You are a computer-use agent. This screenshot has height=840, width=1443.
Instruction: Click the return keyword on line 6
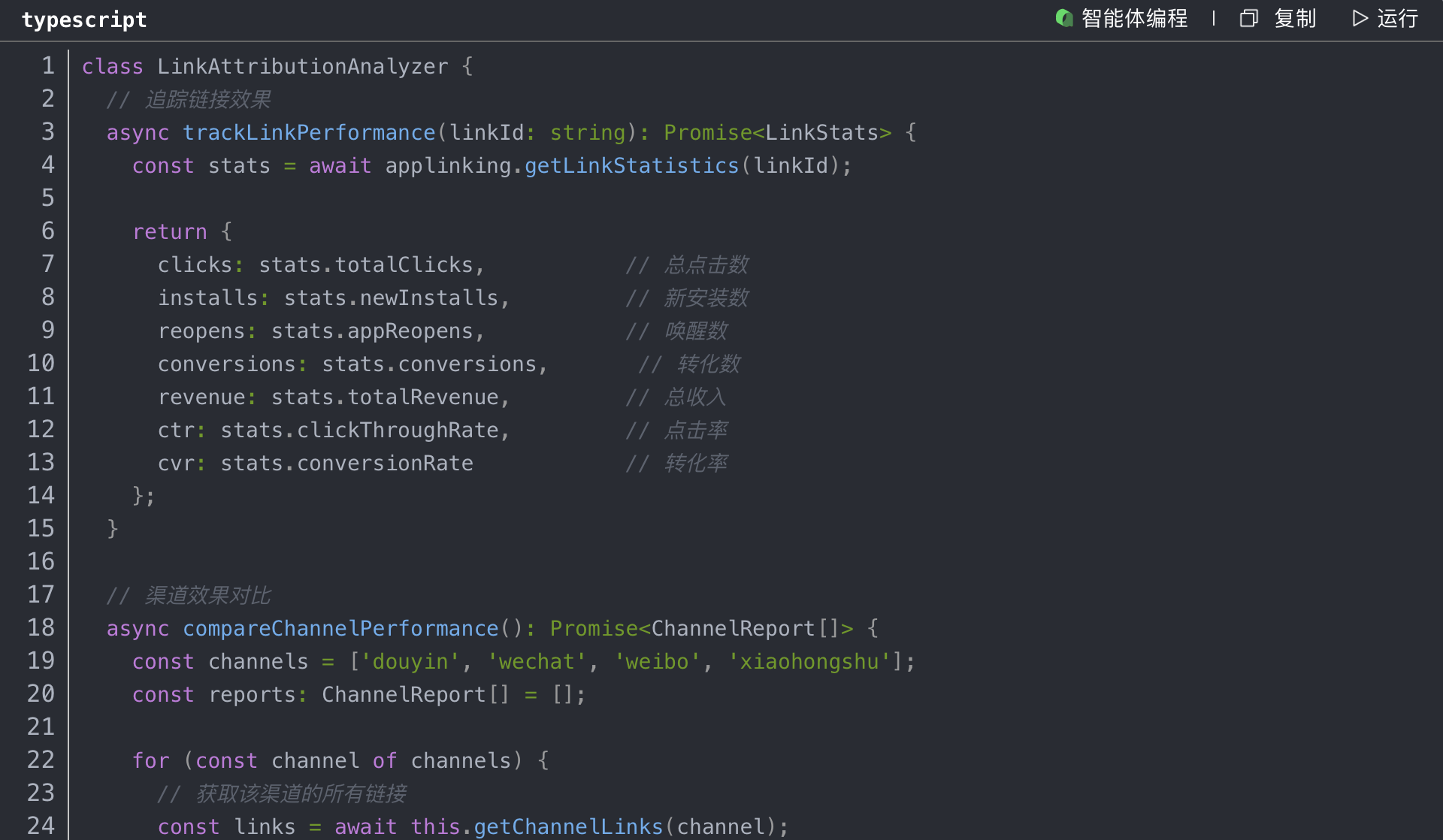pos(169,231)
